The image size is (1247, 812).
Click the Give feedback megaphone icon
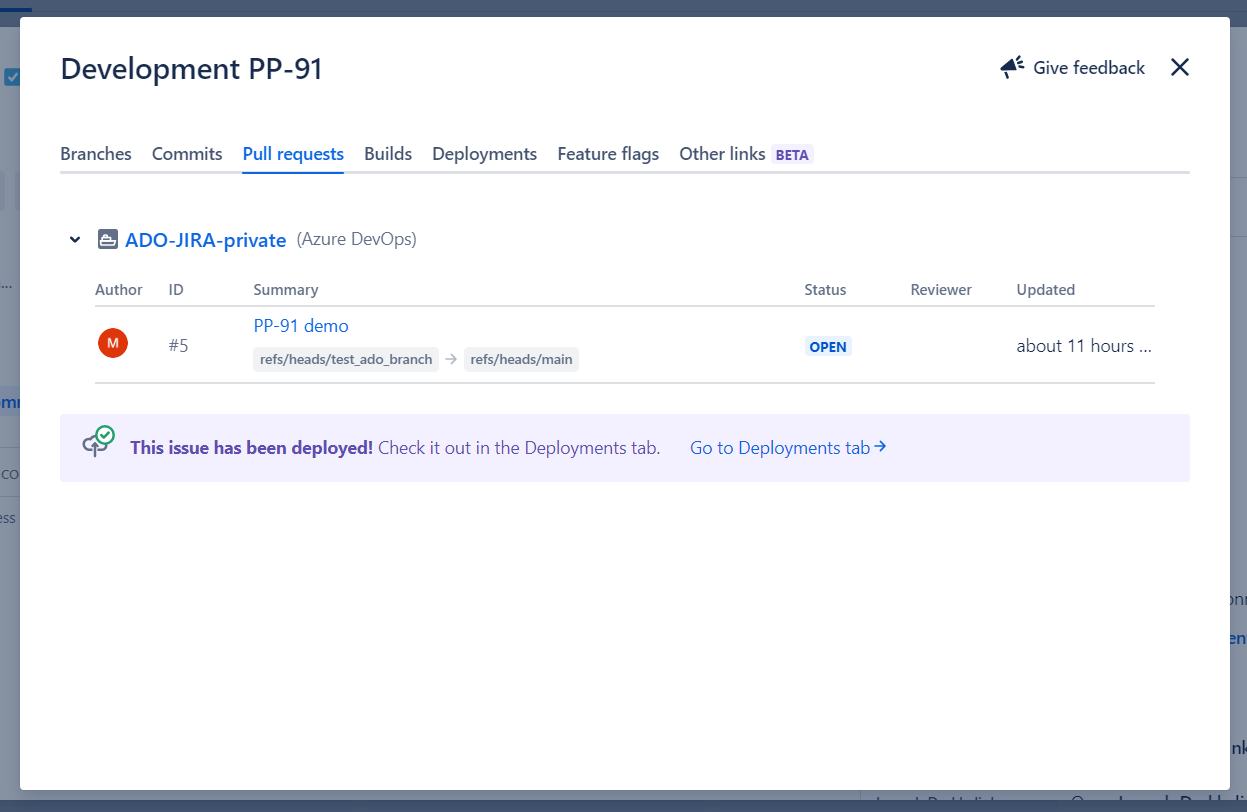click(1011, 66)
